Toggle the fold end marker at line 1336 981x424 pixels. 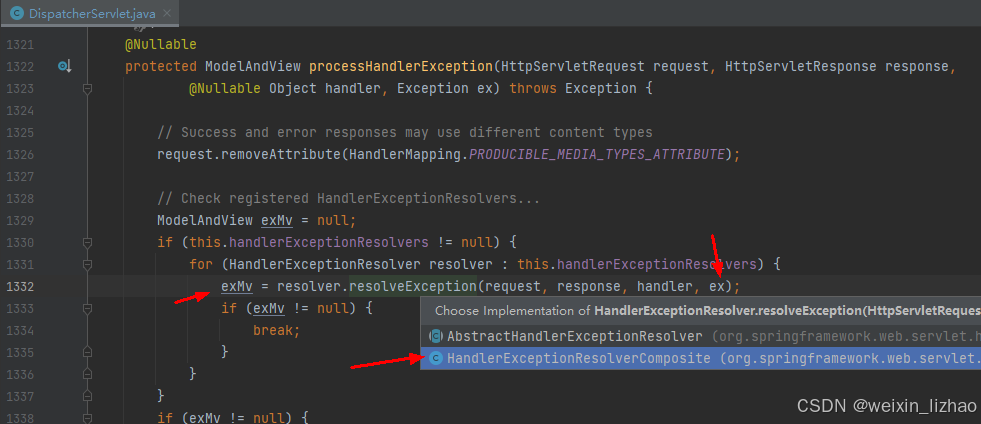[x=88, y=374]
